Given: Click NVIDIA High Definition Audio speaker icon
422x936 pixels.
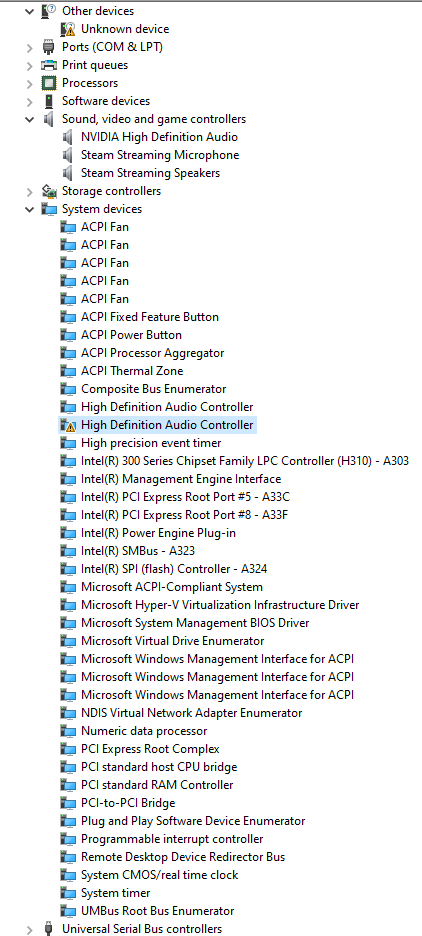Looking at the screenshot, I should click(x=68, y=137).
